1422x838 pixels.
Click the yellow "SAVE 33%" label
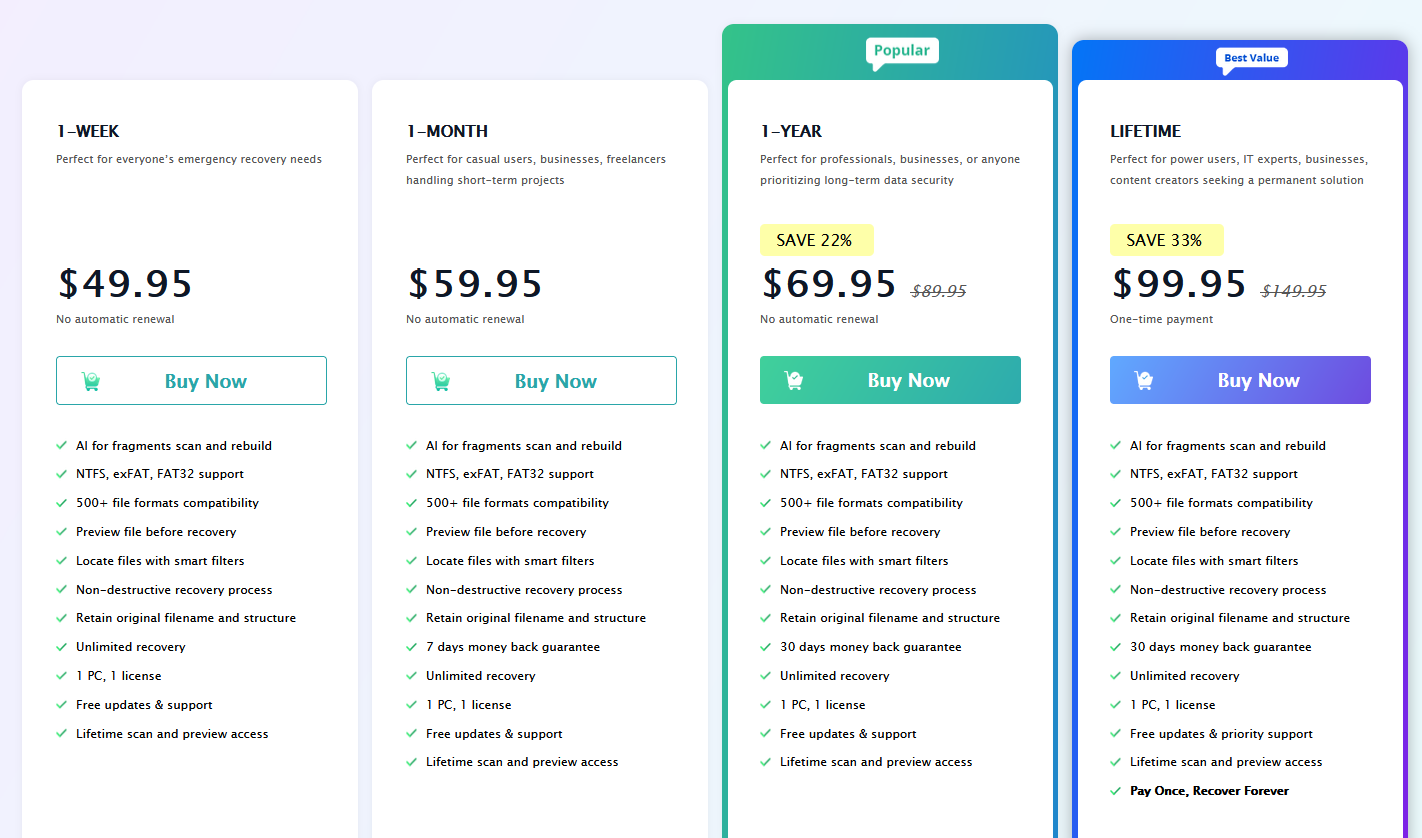pos(1165,240)
